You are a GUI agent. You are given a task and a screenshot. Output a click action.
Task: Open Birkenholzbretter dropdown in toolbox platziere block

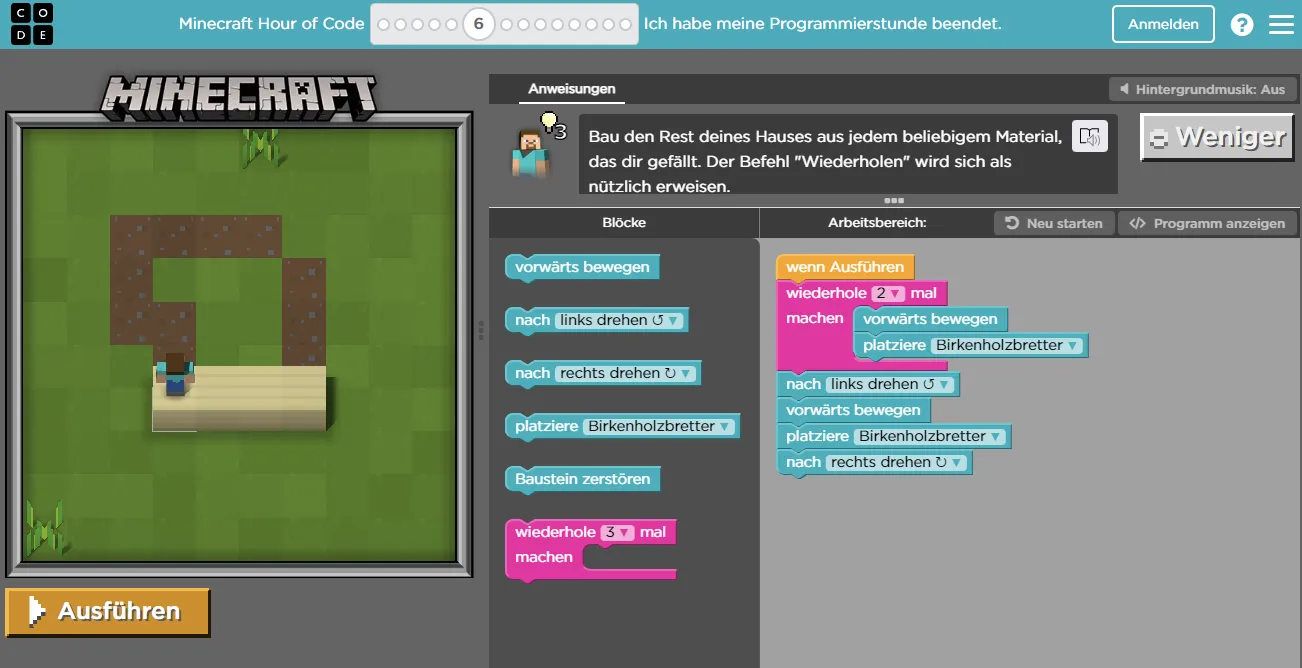click(x=658, y=426)
